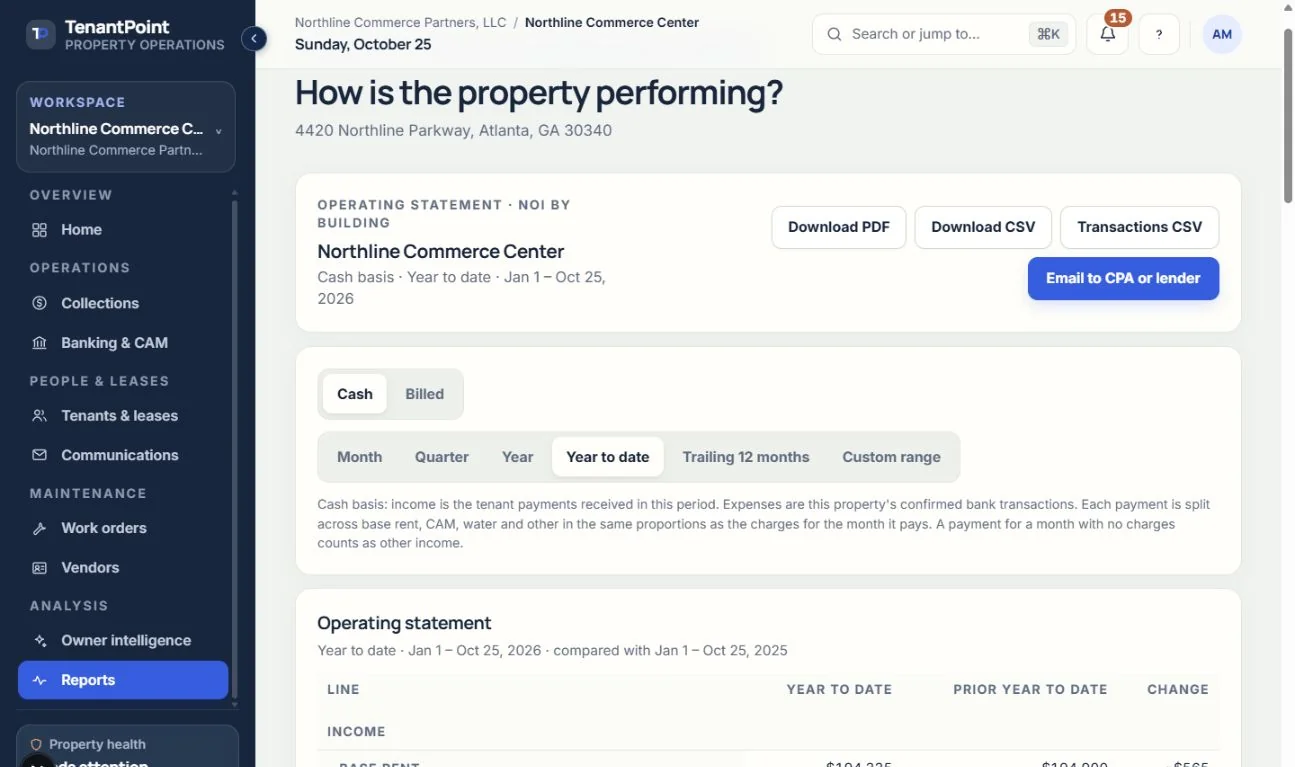
Task: Click Email to CPA or lender
Action: 1123,279
